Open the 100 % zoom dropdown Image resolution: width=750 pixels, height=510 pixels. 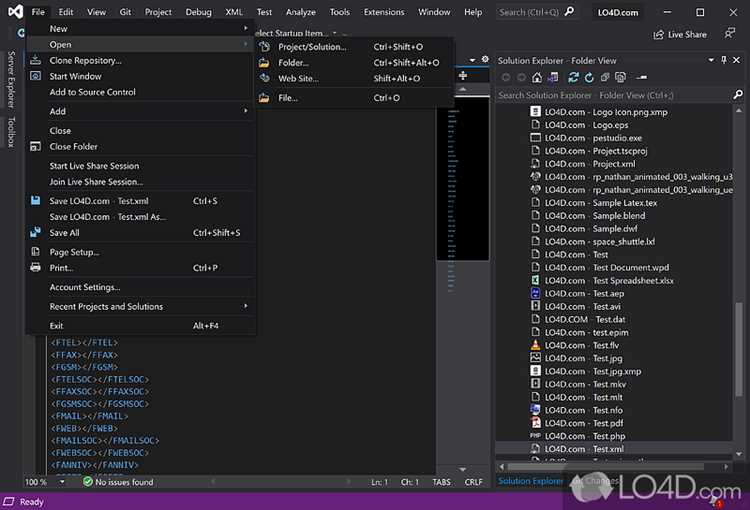pyautogui.click(x=62, y=482)
